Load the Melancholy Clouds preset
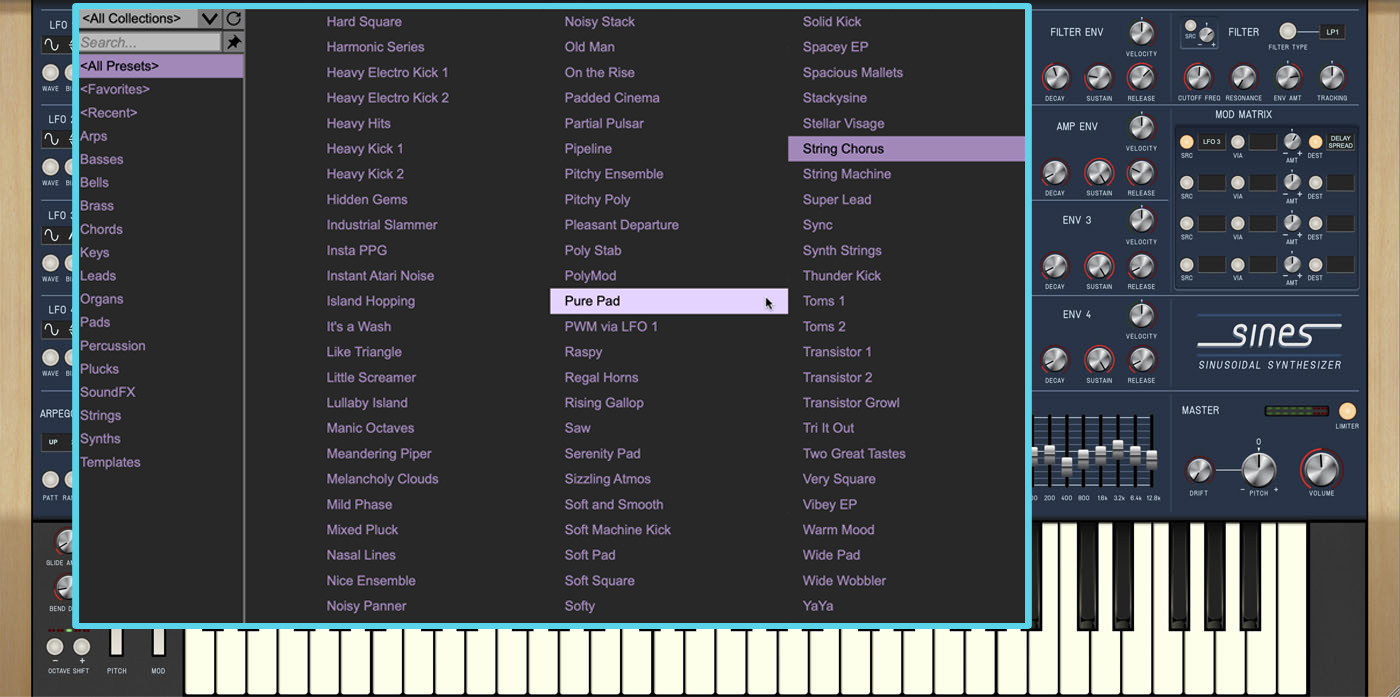Screen dimensions: 1400x697 (x=382, y=479)
